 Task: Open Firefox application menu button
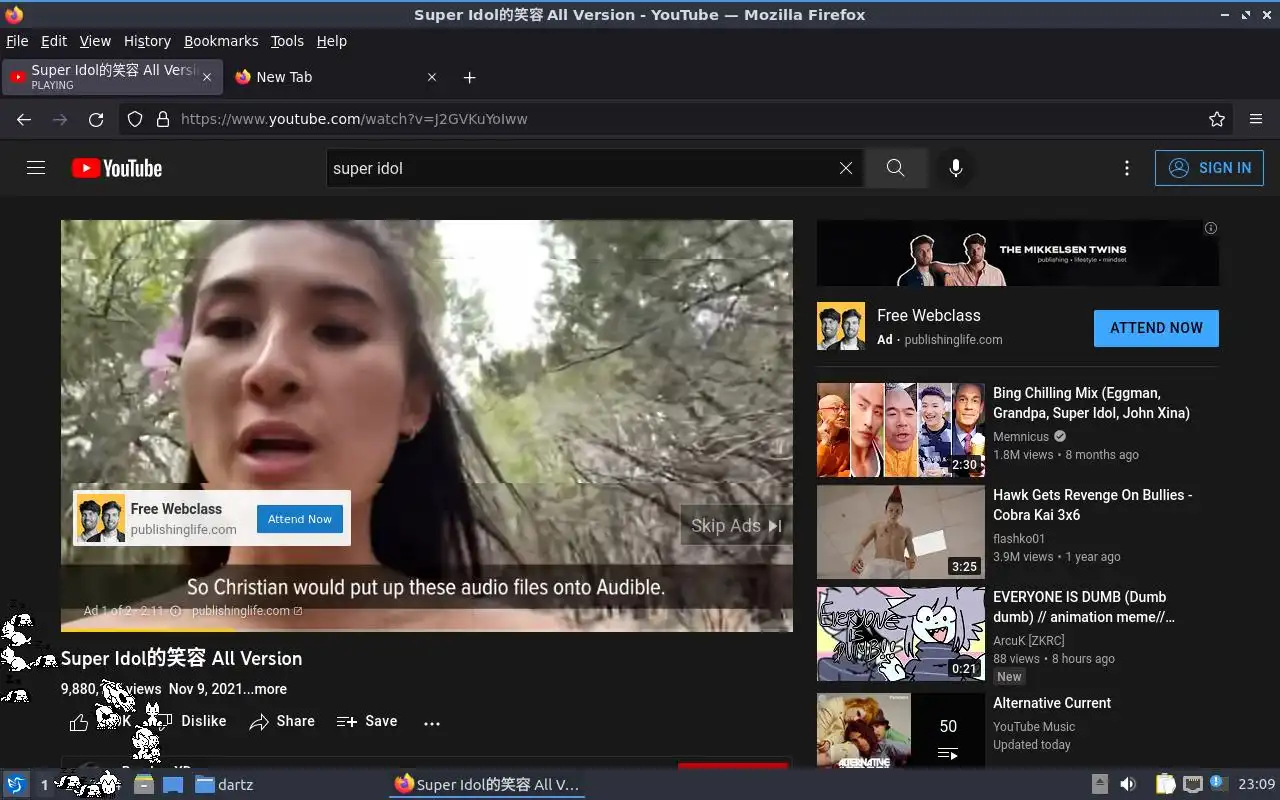click(1256, 119)
